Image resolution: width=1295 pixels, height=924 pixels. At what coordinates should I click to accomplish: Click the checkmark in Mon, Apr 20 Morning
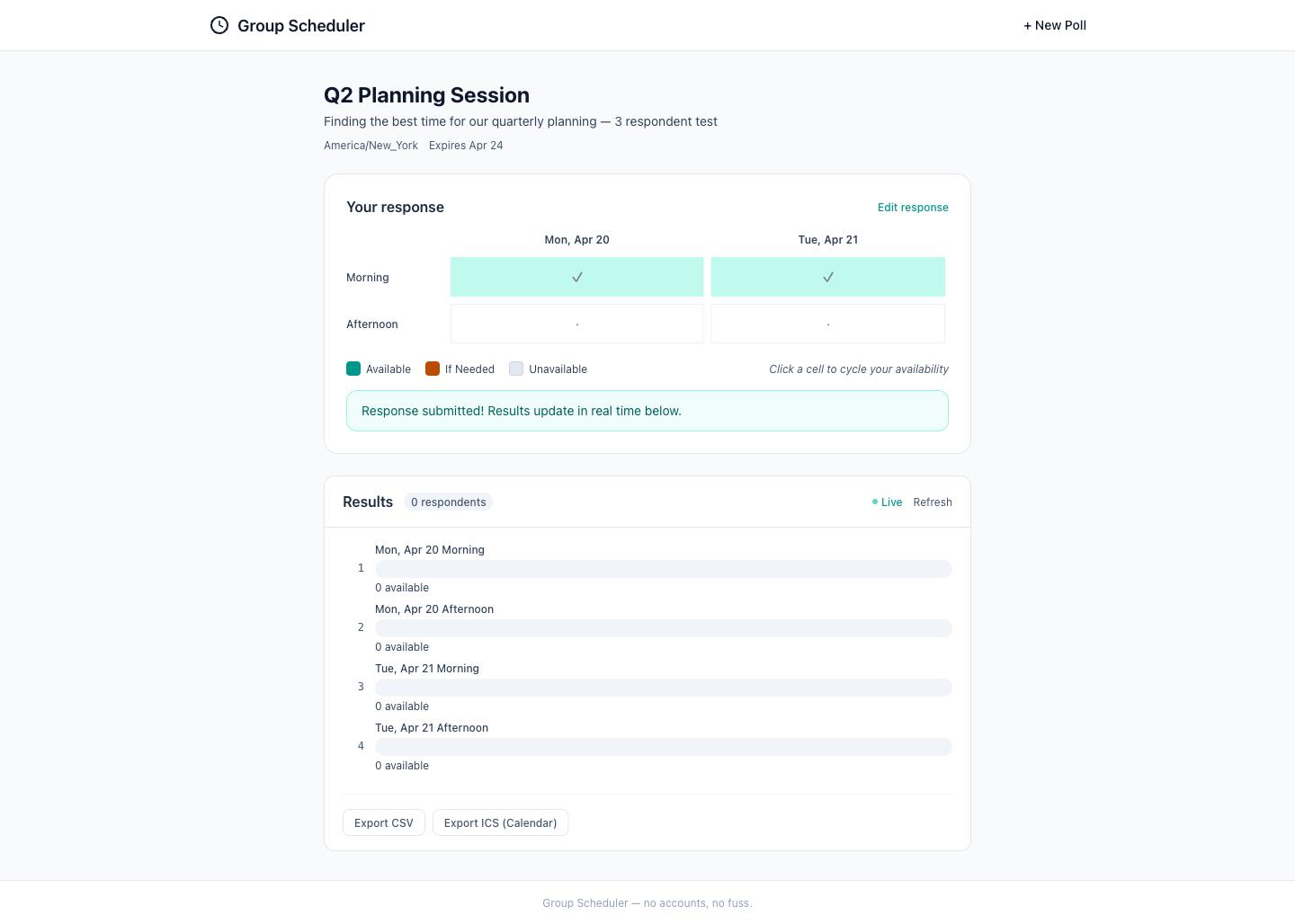point(577,277)
